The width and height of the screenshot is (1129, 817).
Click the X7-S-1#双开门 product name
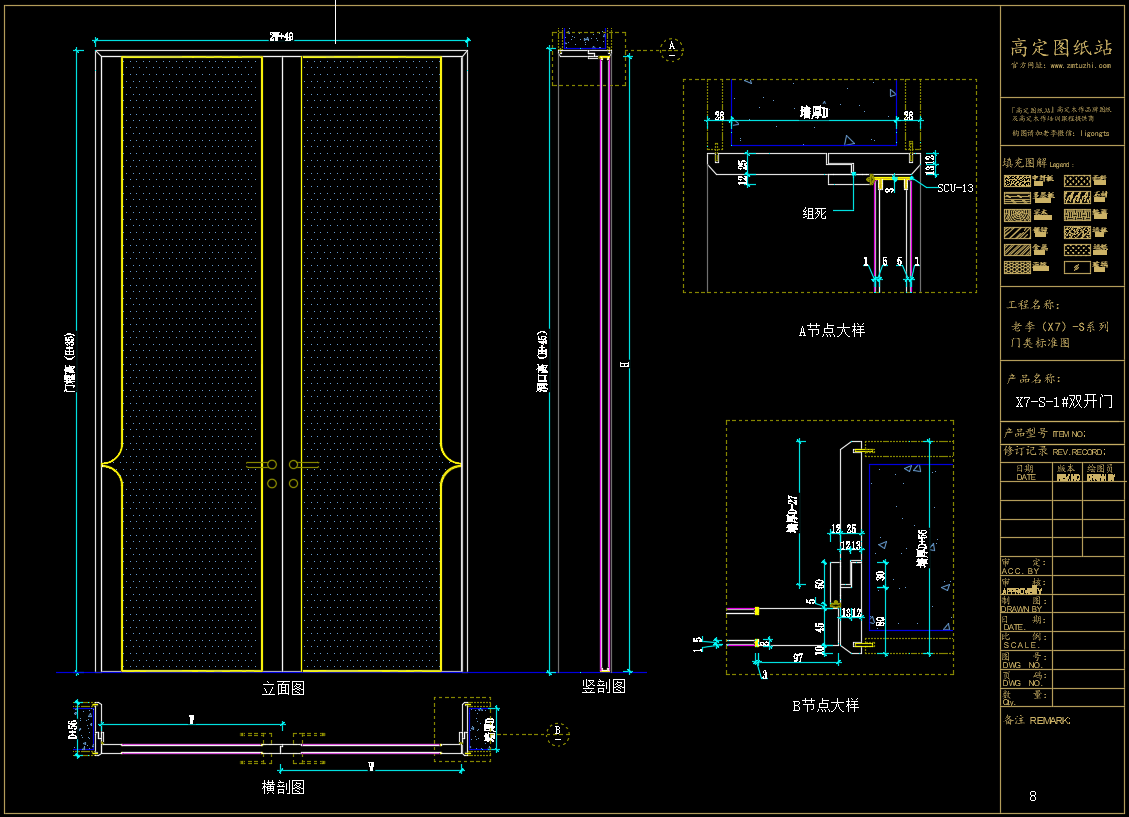point(1063,402)
